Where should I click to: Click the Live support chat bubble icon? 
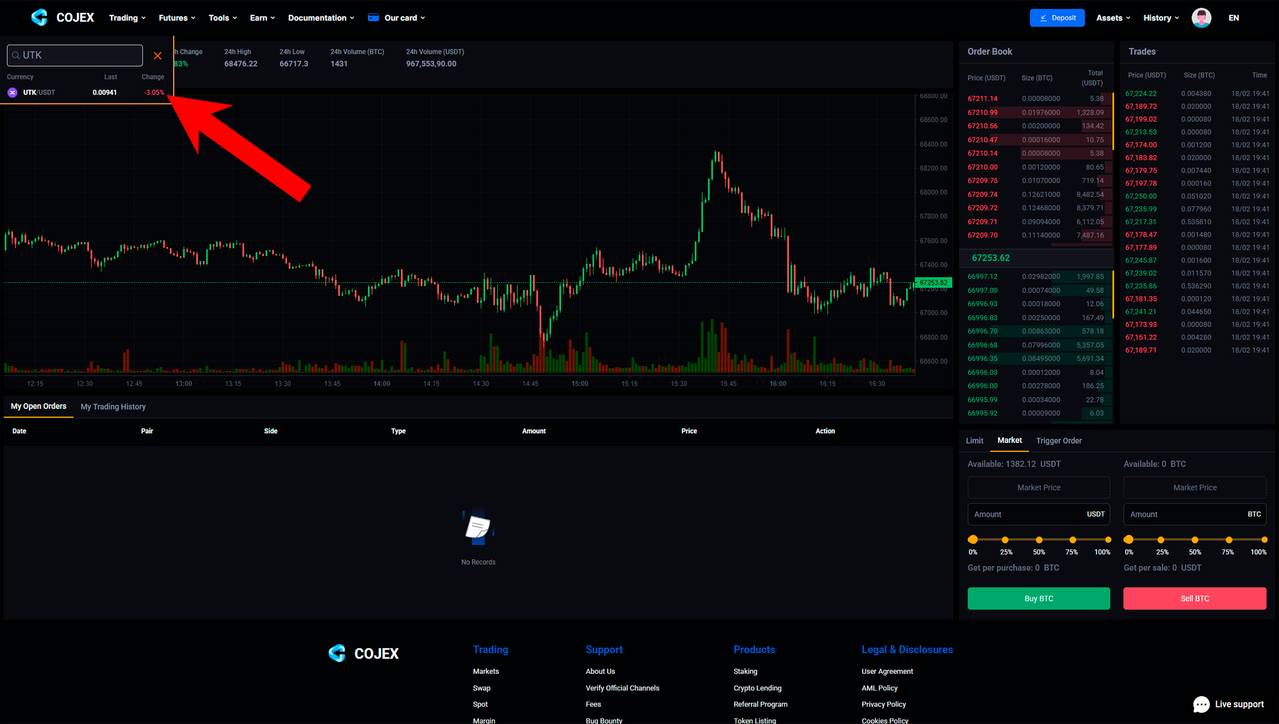1201,704
